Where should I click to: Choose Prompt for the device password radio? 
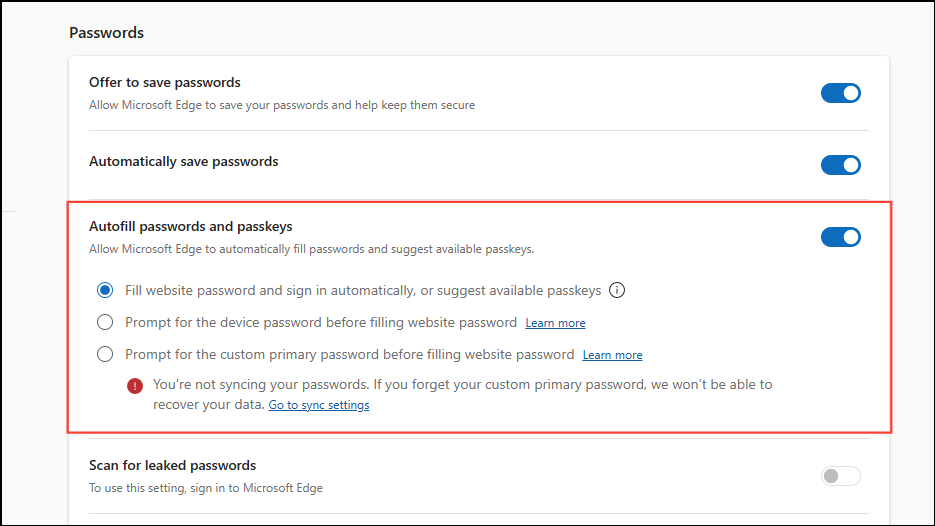click(105, 323)
